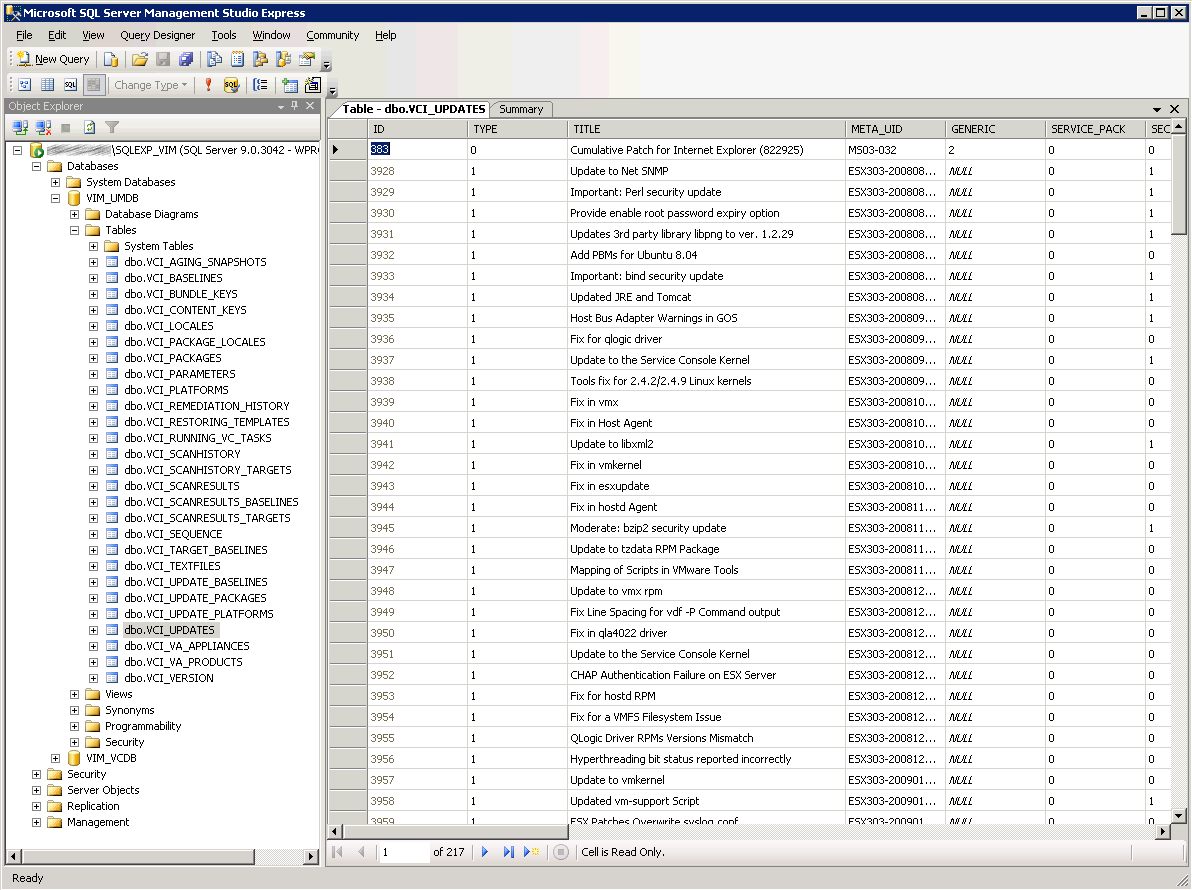Click the Object Explorer toolbar icon
Screen dimensions: 1192x890
tap(260, 59)
